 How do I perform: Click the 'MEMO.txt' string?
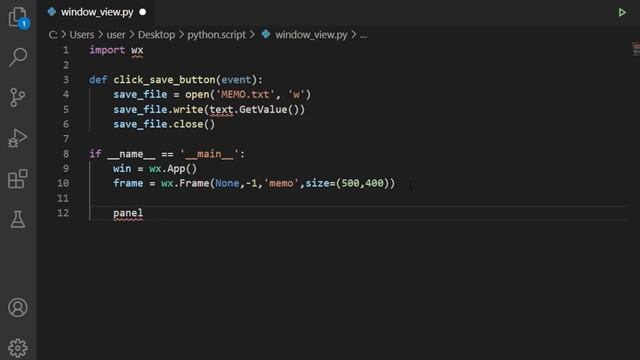[245, 94]
